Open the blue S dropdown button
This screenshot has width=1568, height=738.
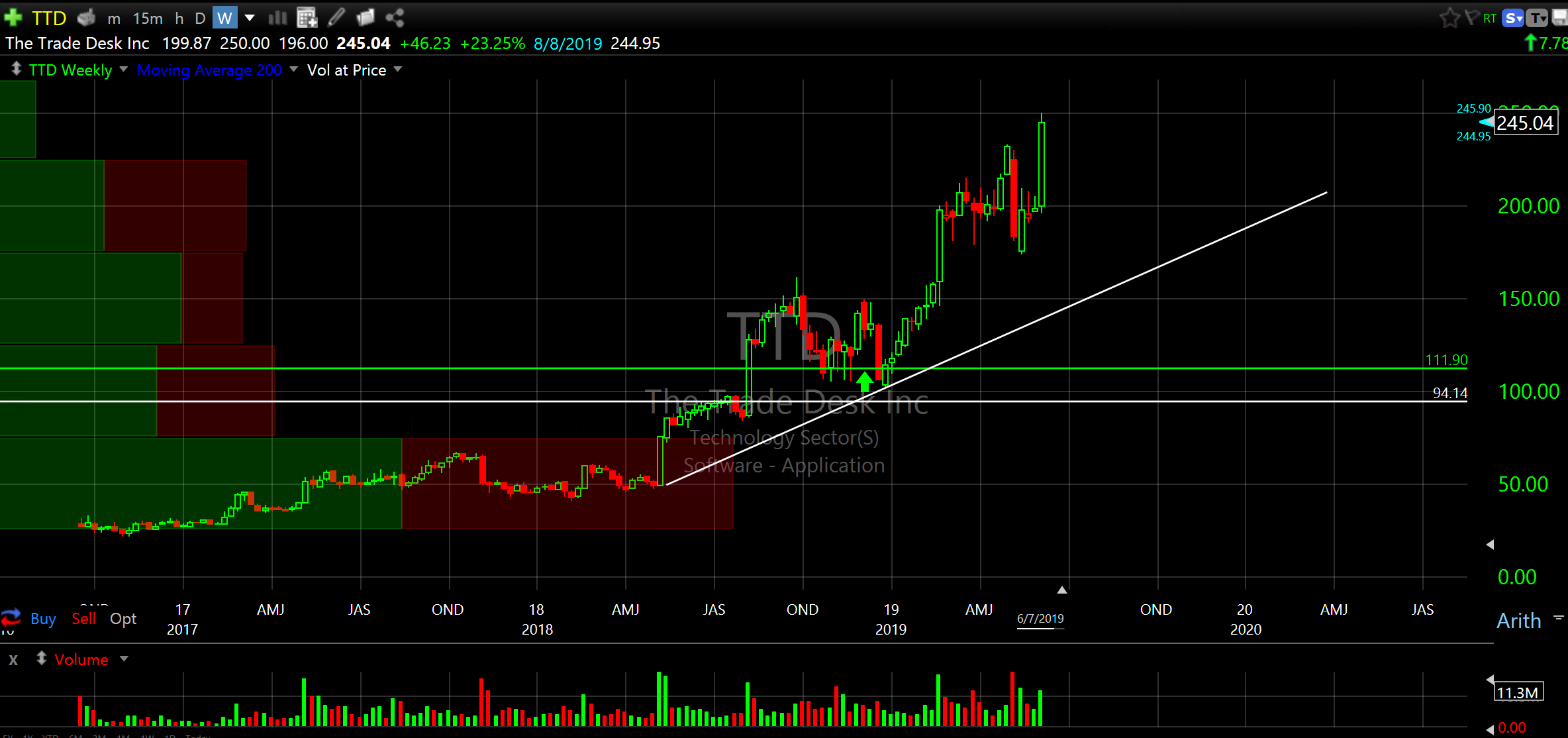[x=1513, y=18]
